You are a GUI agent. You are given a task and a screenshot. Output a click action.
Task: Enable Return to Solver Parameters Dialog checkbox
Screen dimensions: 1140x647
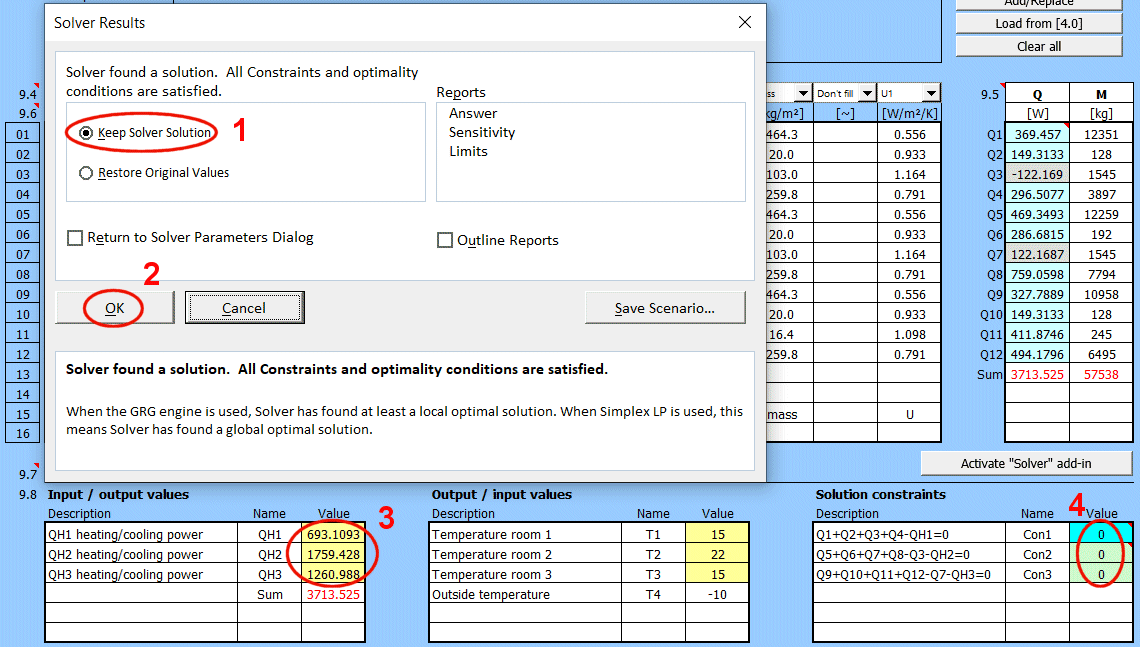click(75, 238)
